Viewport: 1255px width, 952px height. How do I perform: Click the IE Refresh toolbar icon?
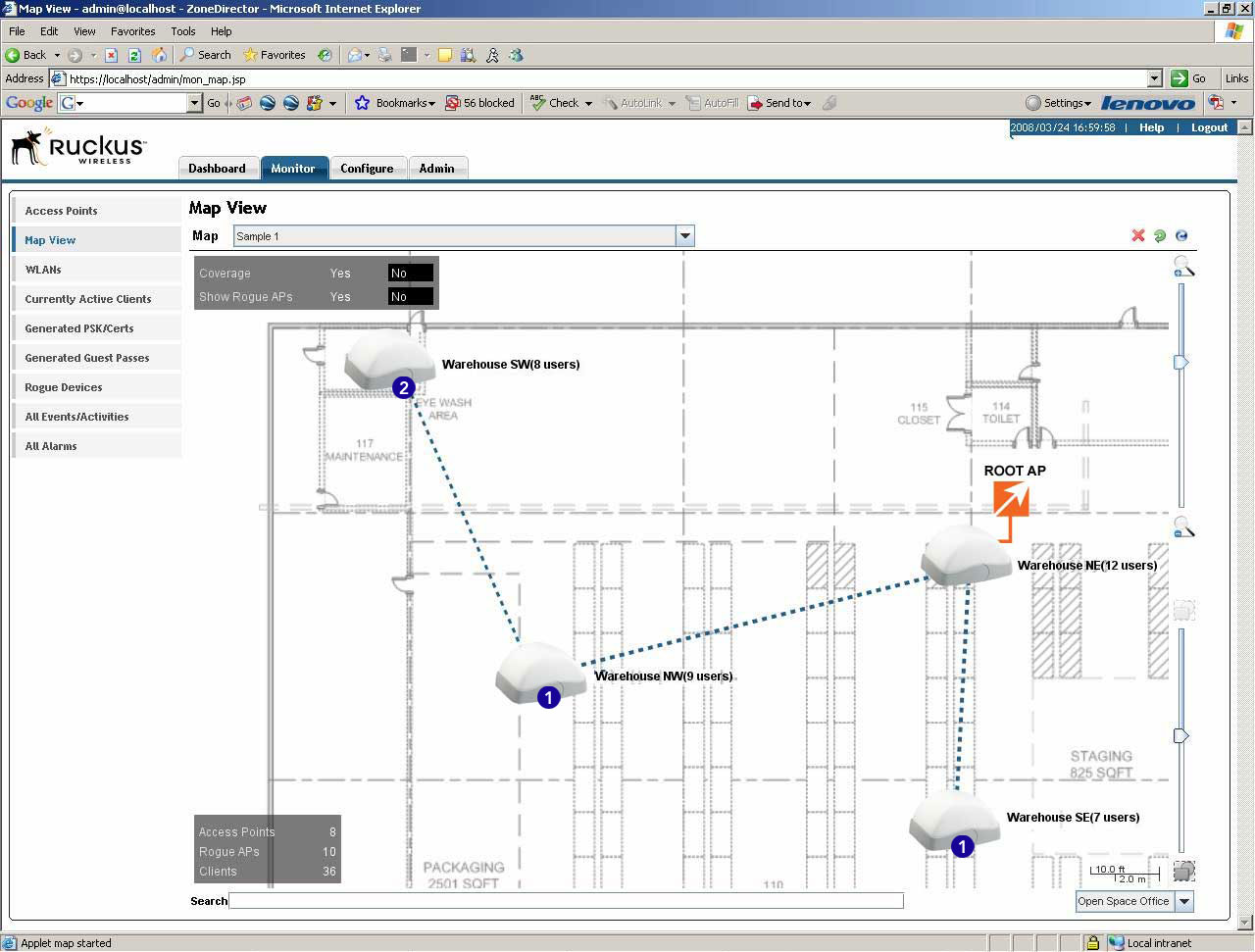coord(134,55)
